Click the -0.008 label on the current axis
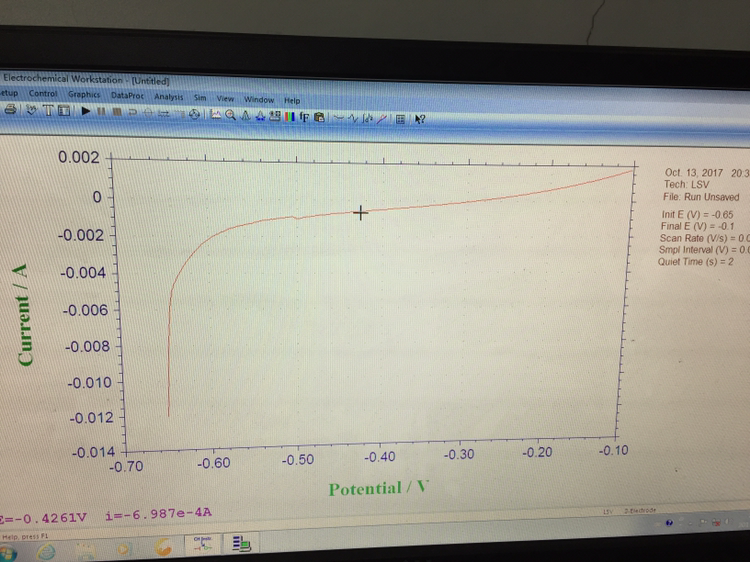The width and height of the screenshot is (750, 562). click(87, 346)
